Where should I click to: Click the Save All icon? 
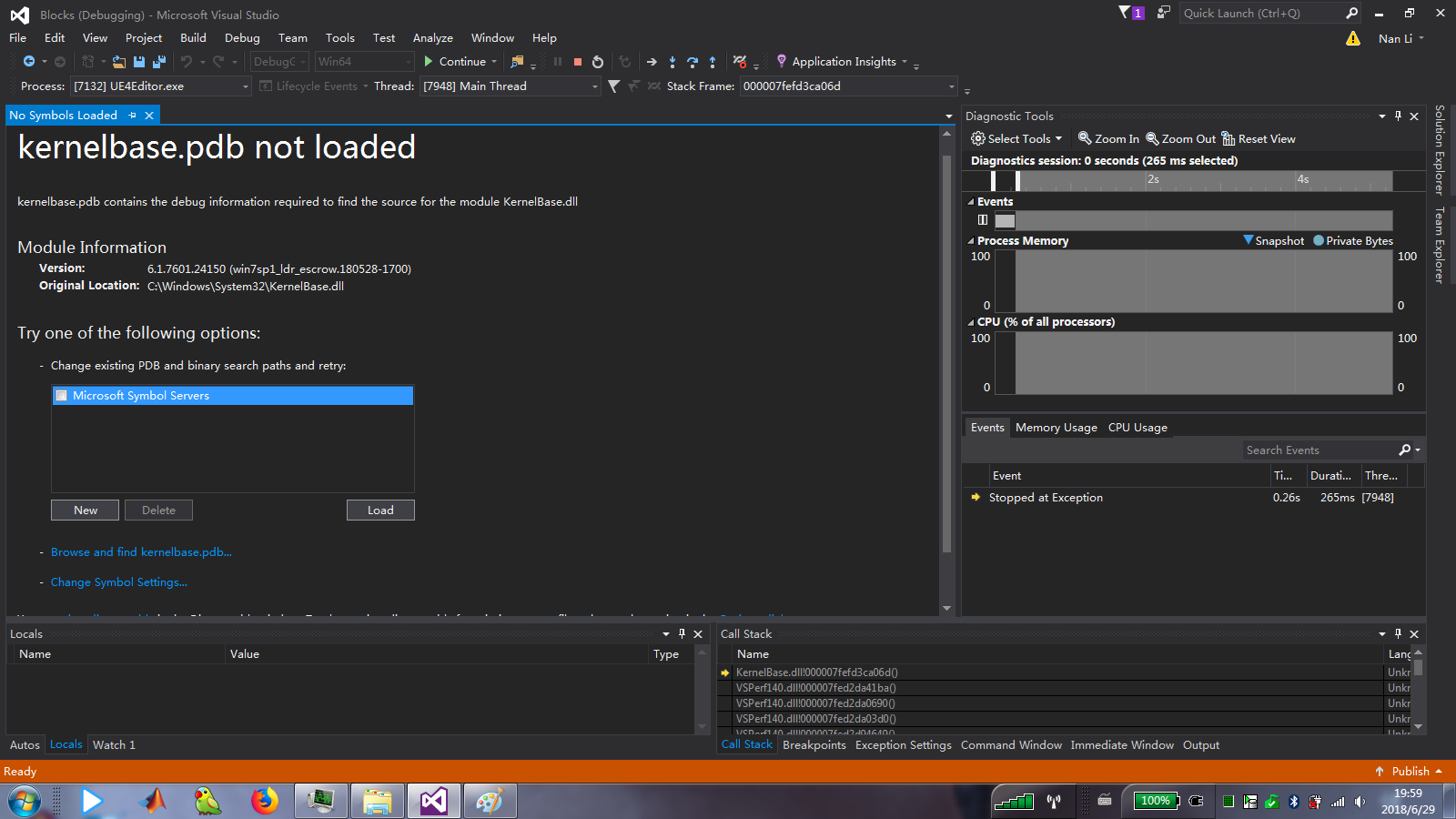point(157,61)
